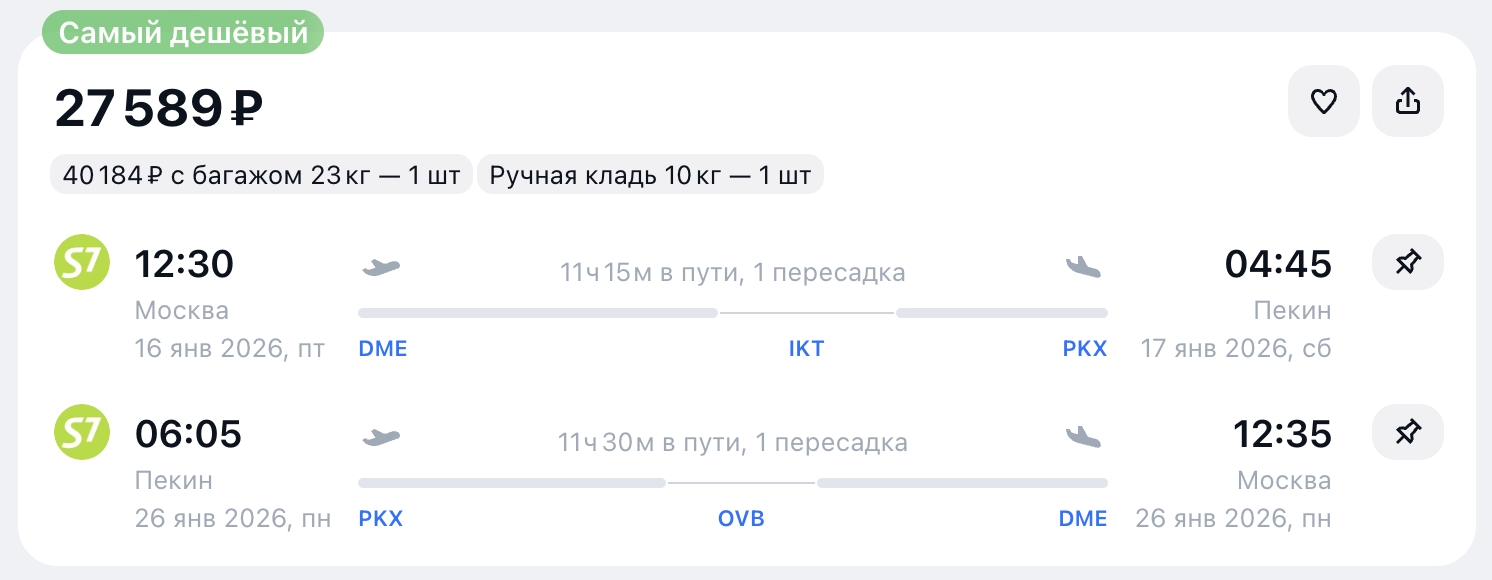This screenshot has width=1492, height=580.
Task: Add ticket to favorites with heart icon
Action: (x=1323, y=101)
